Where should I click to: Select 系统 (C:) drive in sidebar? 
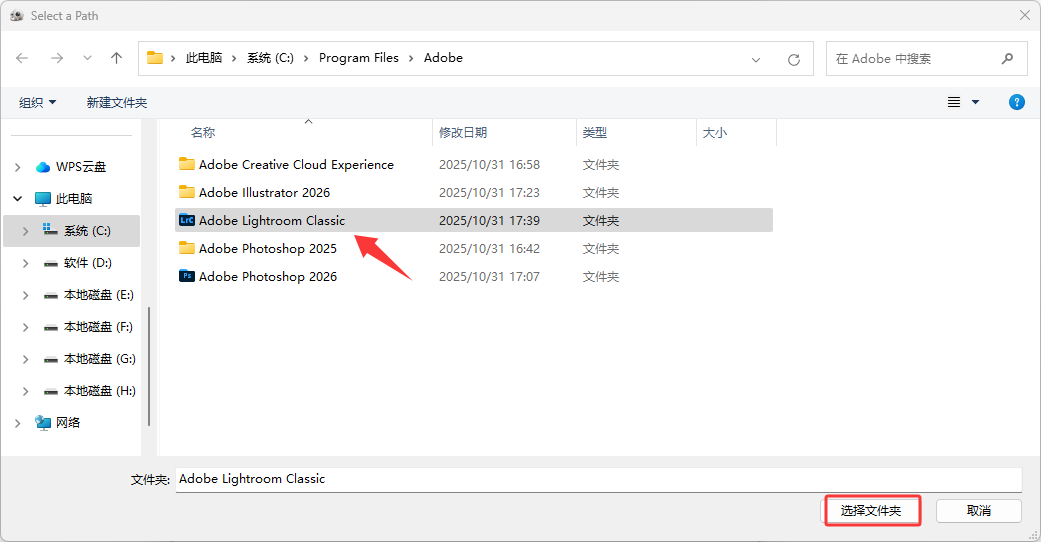(87, 231)
